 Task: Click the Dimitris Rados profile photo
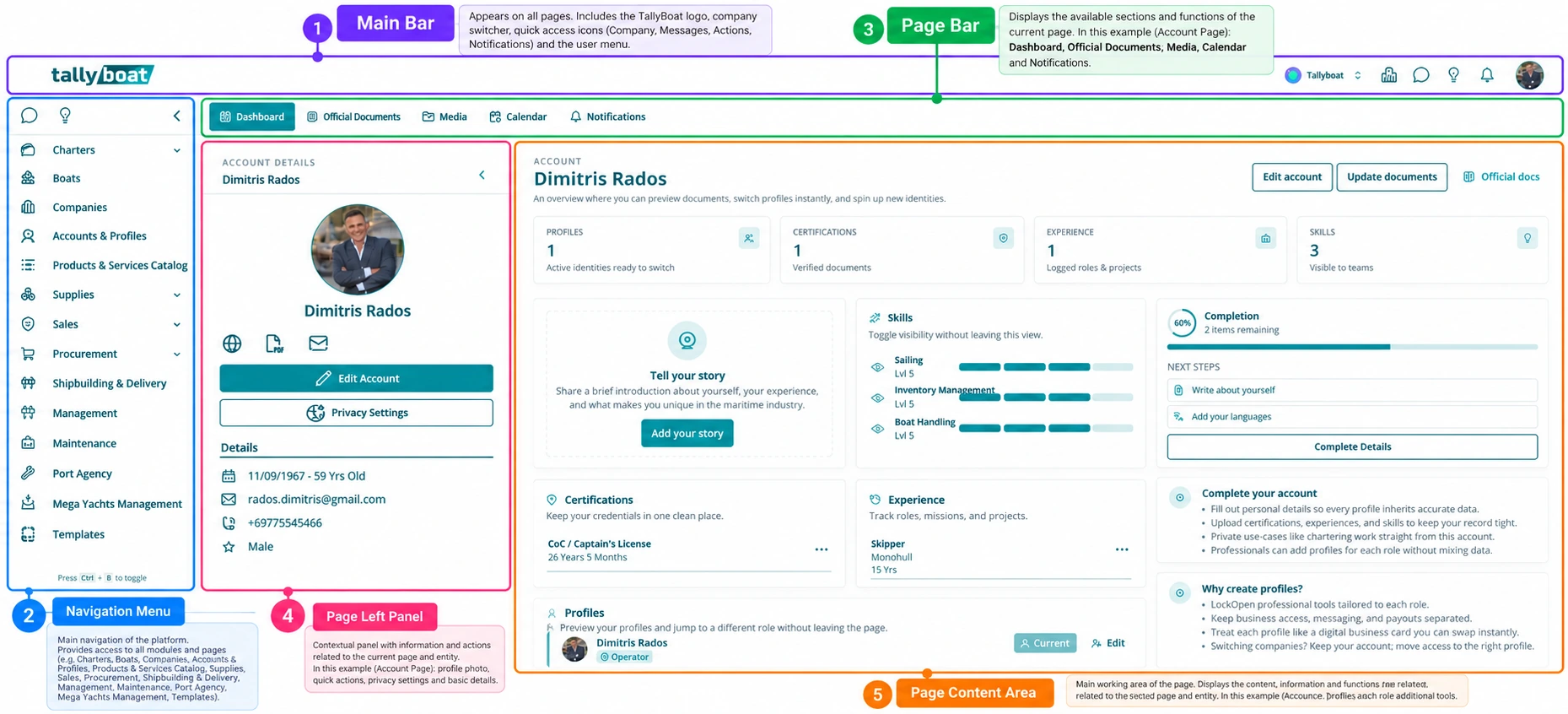point(358,250)
